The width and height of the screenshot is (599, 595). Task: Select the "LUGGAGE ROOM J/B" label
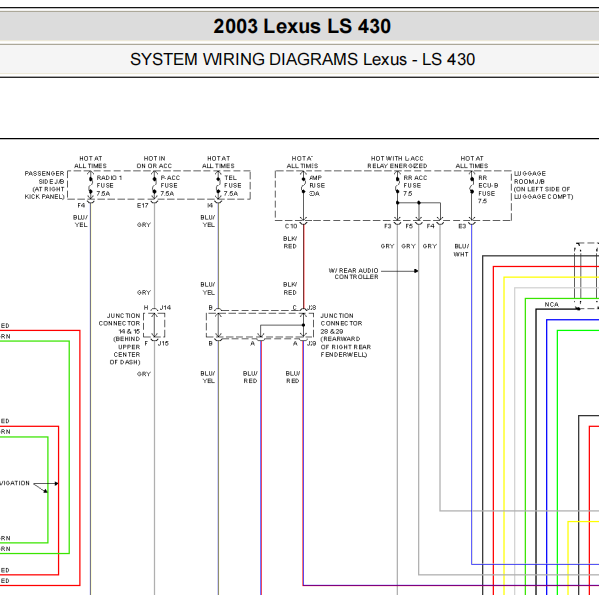click(x=543, y=185)
